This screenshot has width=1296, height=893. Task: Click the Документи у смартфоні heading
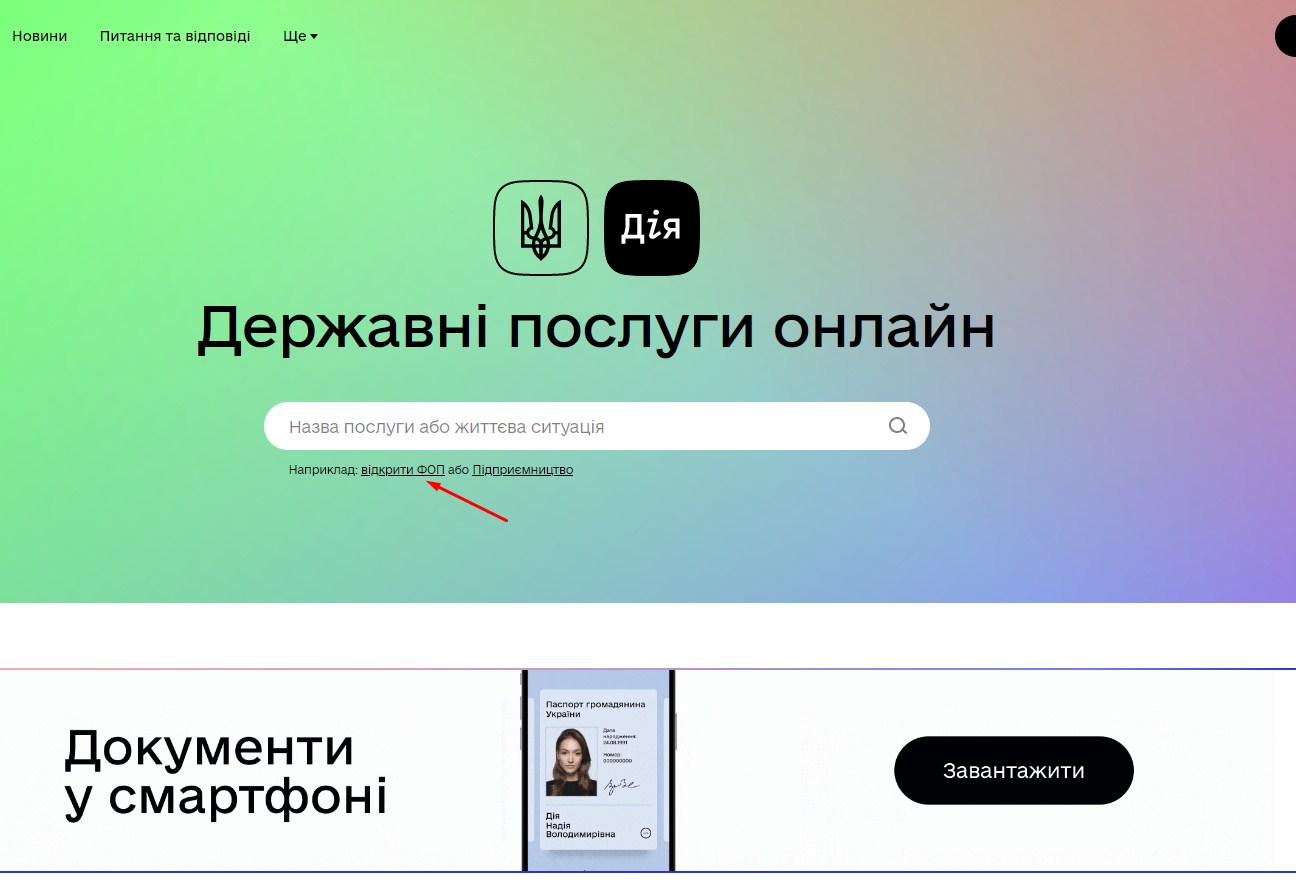point(226,773)
